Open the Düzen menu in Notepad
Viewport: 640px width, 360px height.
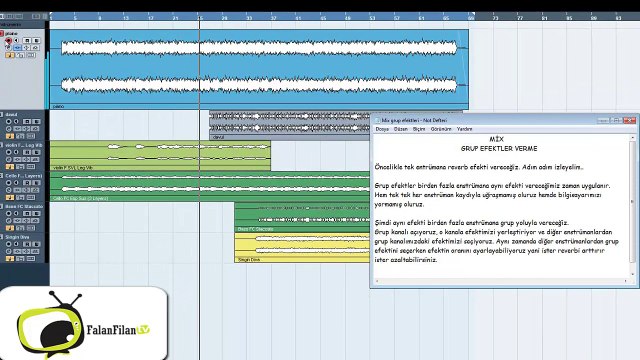click(401, 129)
